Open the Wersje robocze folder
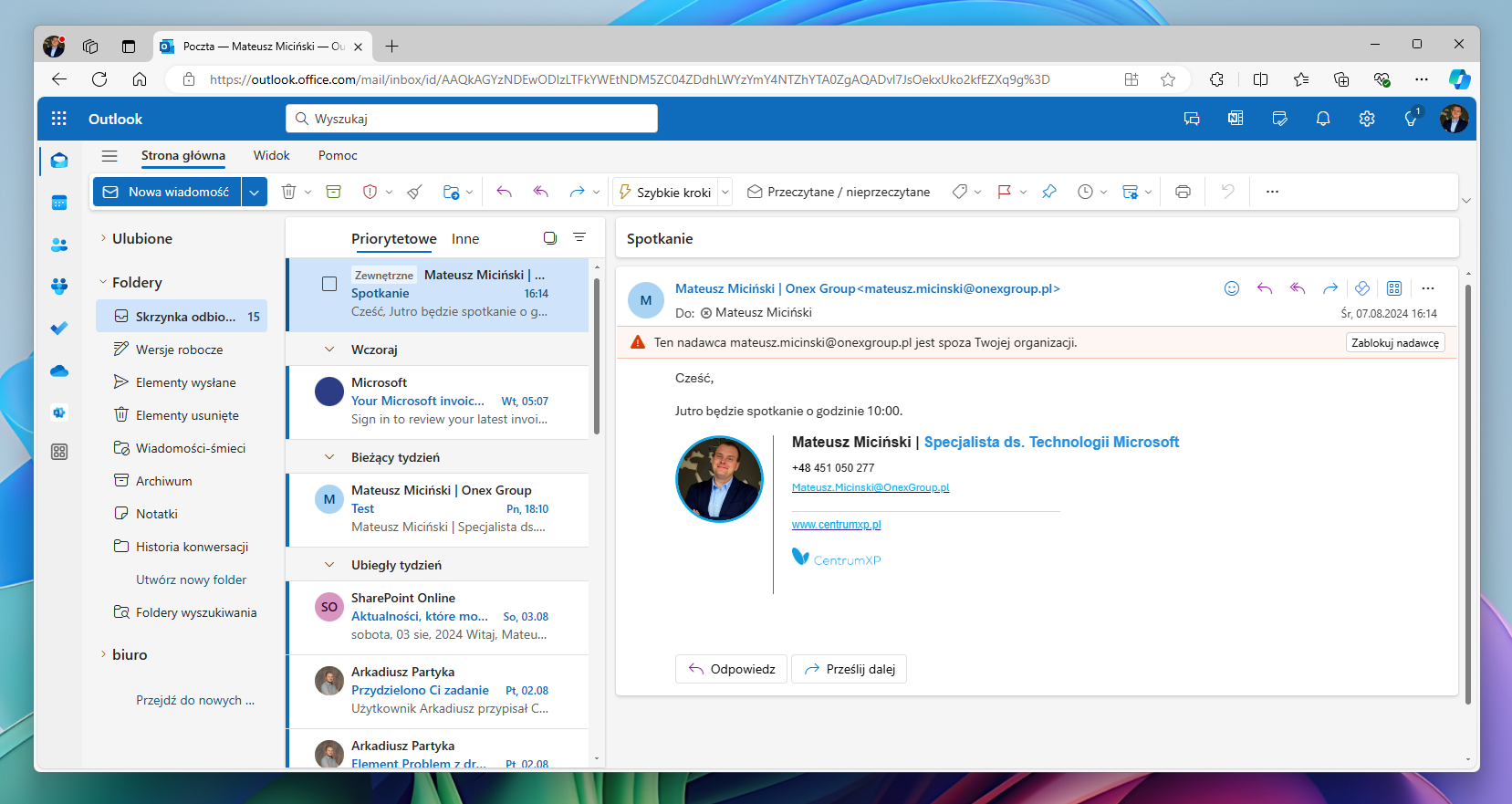Image resolution: width=1512 pixels, height=804 pixels. (182, 350)
